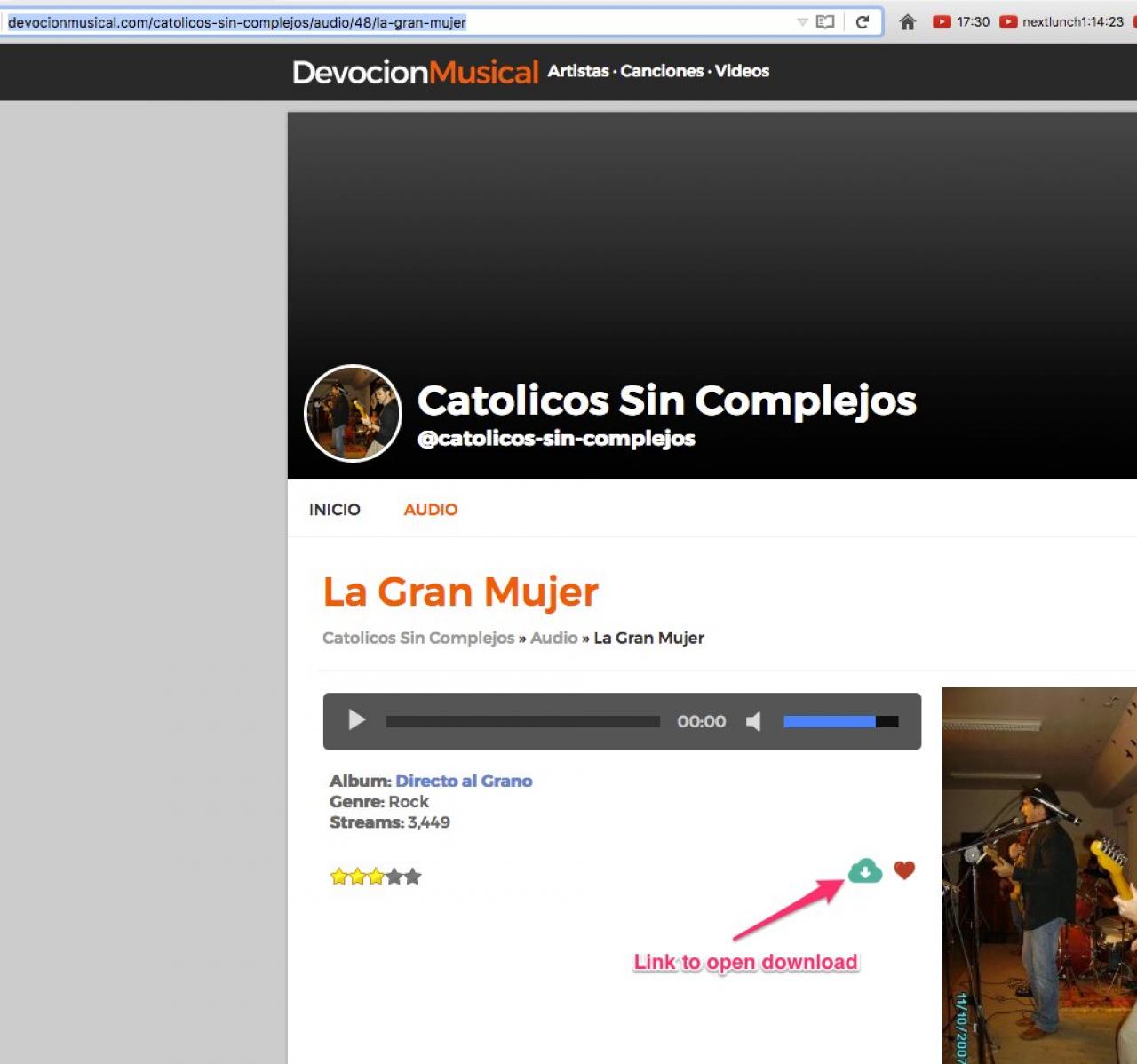Reload the page with the refresh icon
The height and width of the screenshot is (1064, 1137).
tap(862, 22)
